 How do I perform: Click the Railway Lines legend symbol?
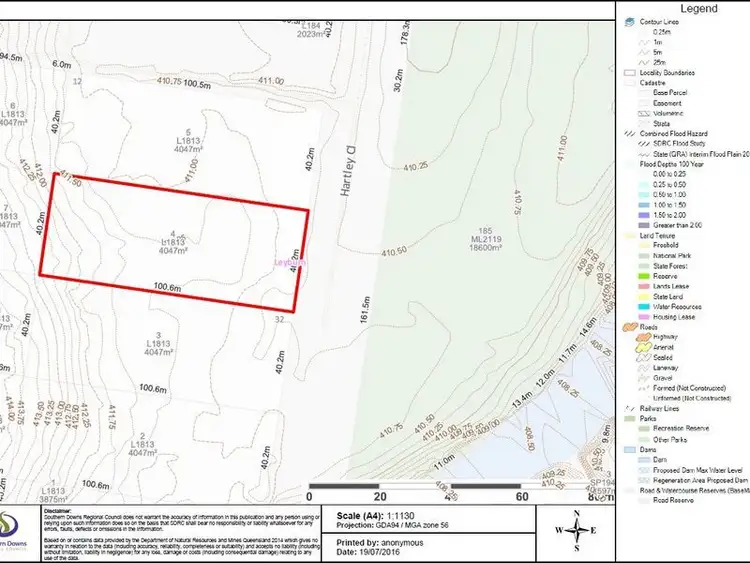click(627, 409)
